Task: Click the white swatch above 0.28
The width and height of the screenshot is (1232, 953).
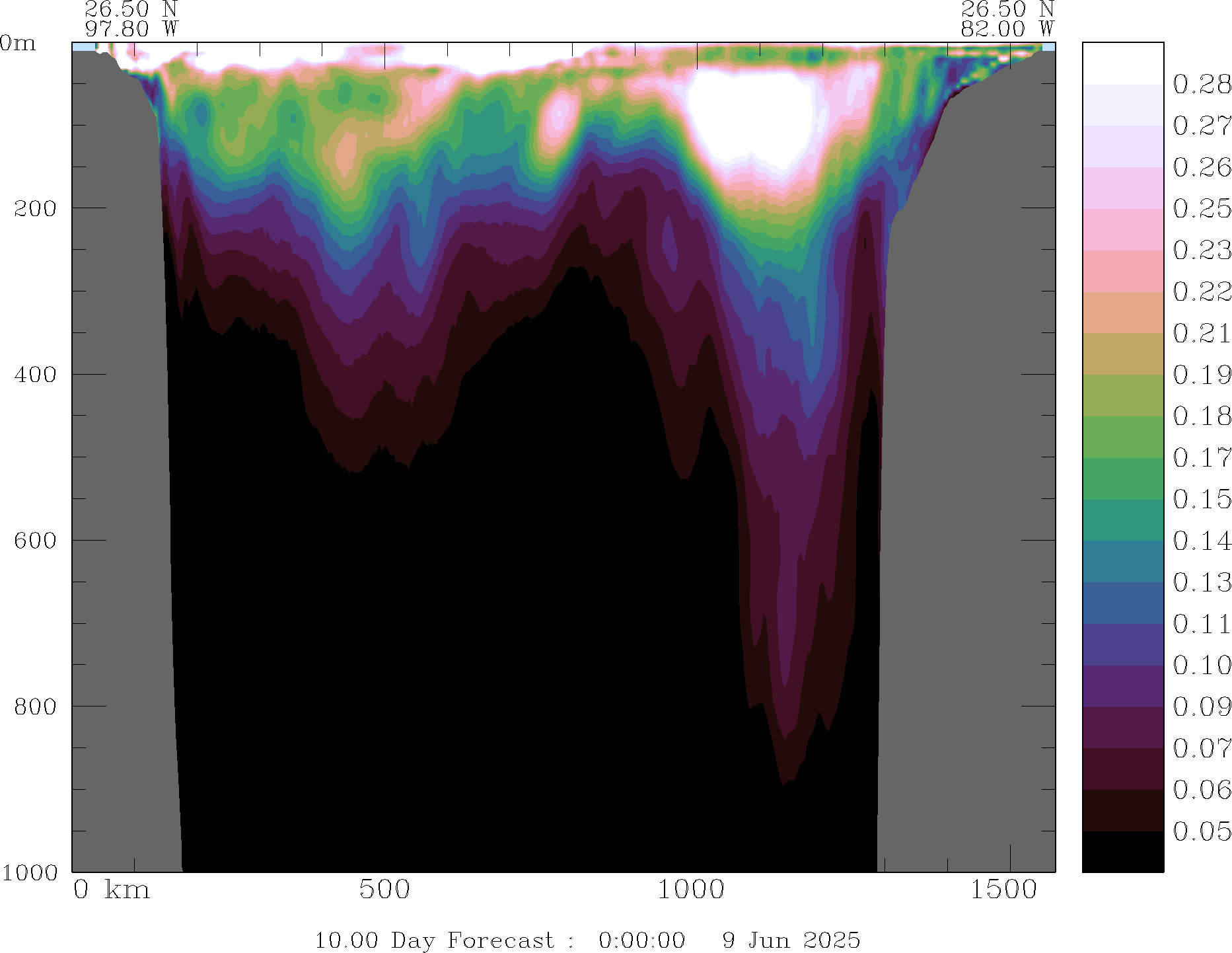Action: pyautogui.click(x=1122, y=63)
